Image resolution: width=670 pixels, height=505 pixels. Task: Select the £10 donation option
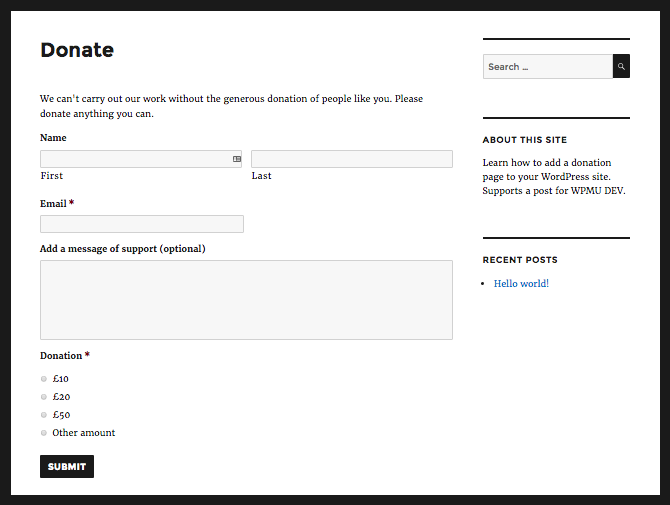click(x=44, y=379)
